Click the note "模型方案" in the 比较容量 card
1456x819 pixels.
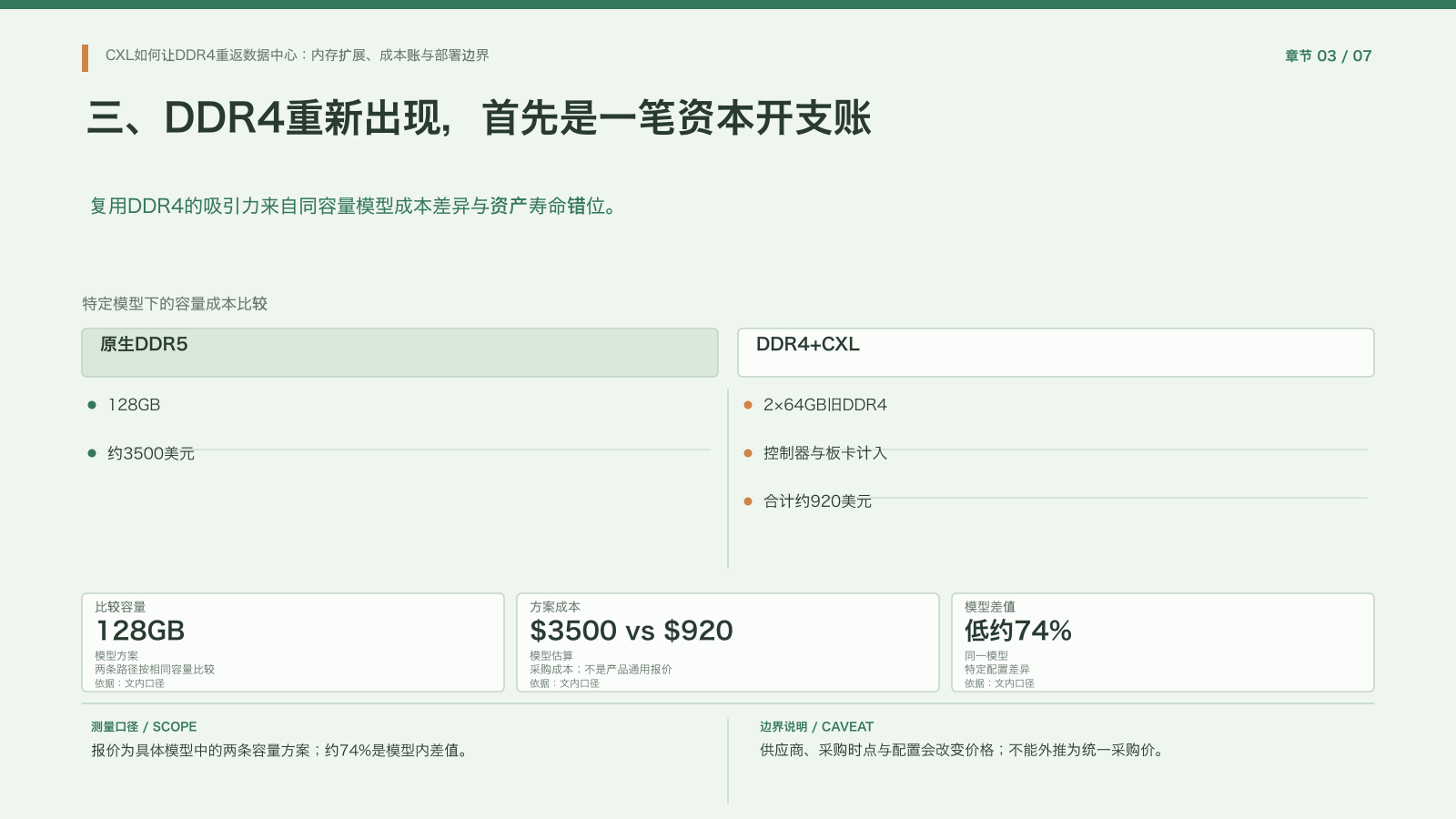click(116, 655)
